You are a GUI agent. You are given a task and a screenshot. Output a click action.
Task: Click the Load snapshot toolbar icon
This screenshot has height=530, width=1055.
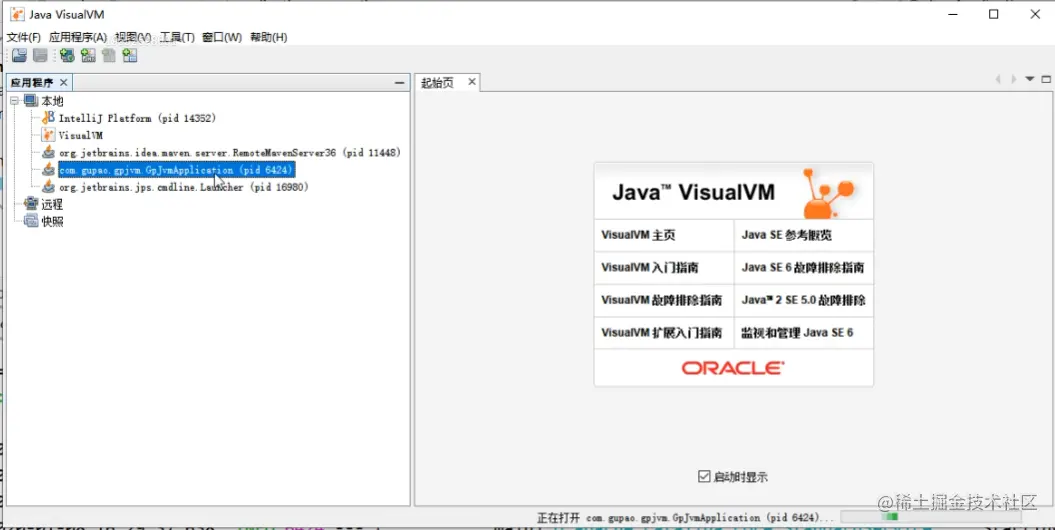coord(20,56)
